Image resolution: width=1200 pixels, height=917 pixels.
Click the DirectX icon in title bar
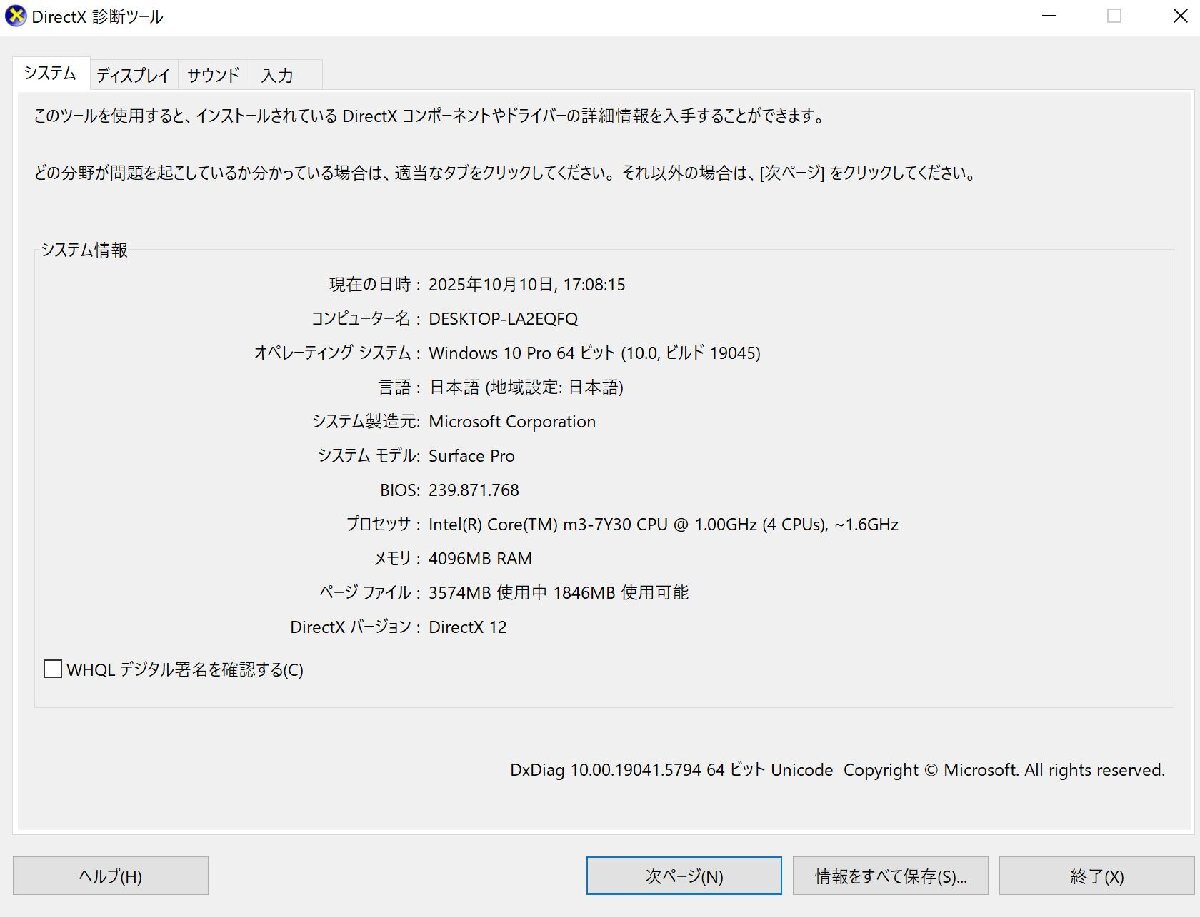tap(14, 16)
